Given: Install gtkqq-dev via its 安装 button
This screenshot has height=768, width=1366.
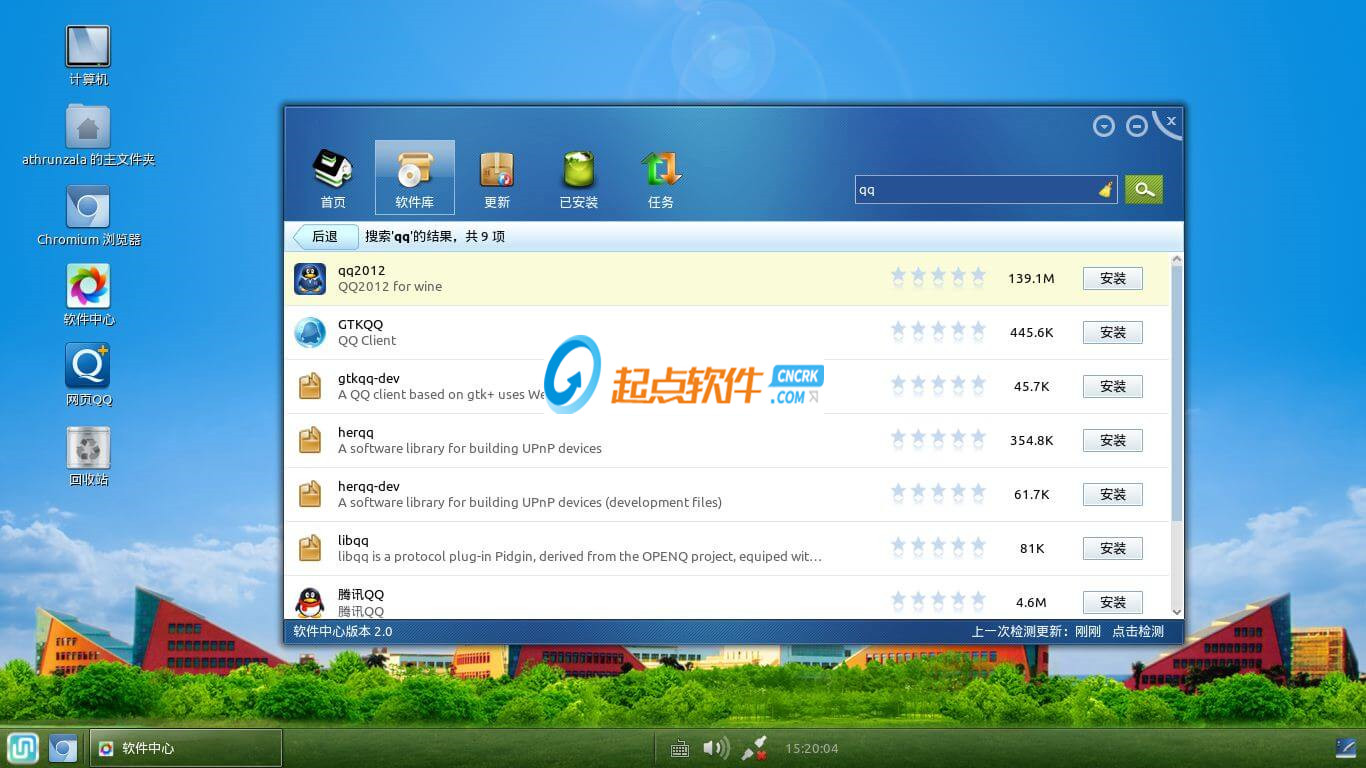Looking at the screenshot, I should (1113, 387).
